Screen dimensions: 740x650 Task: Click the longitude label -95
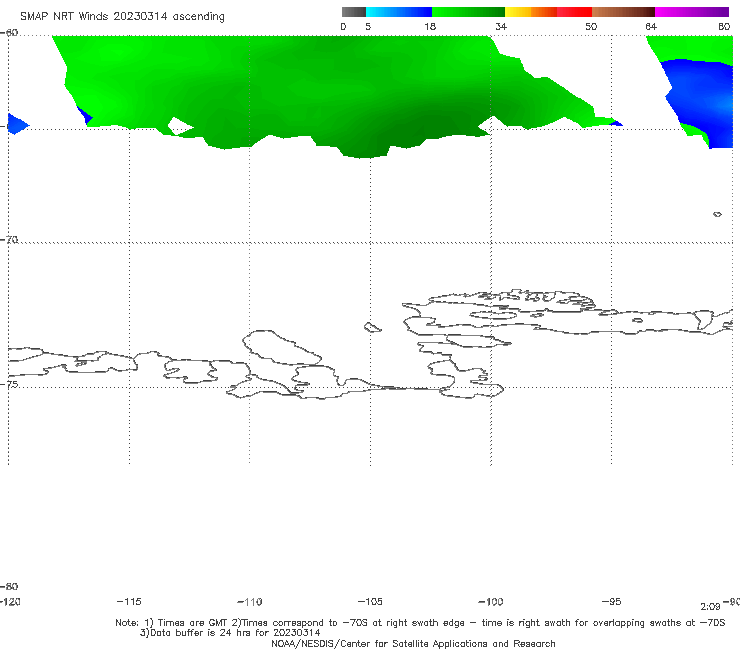point(612,601)
